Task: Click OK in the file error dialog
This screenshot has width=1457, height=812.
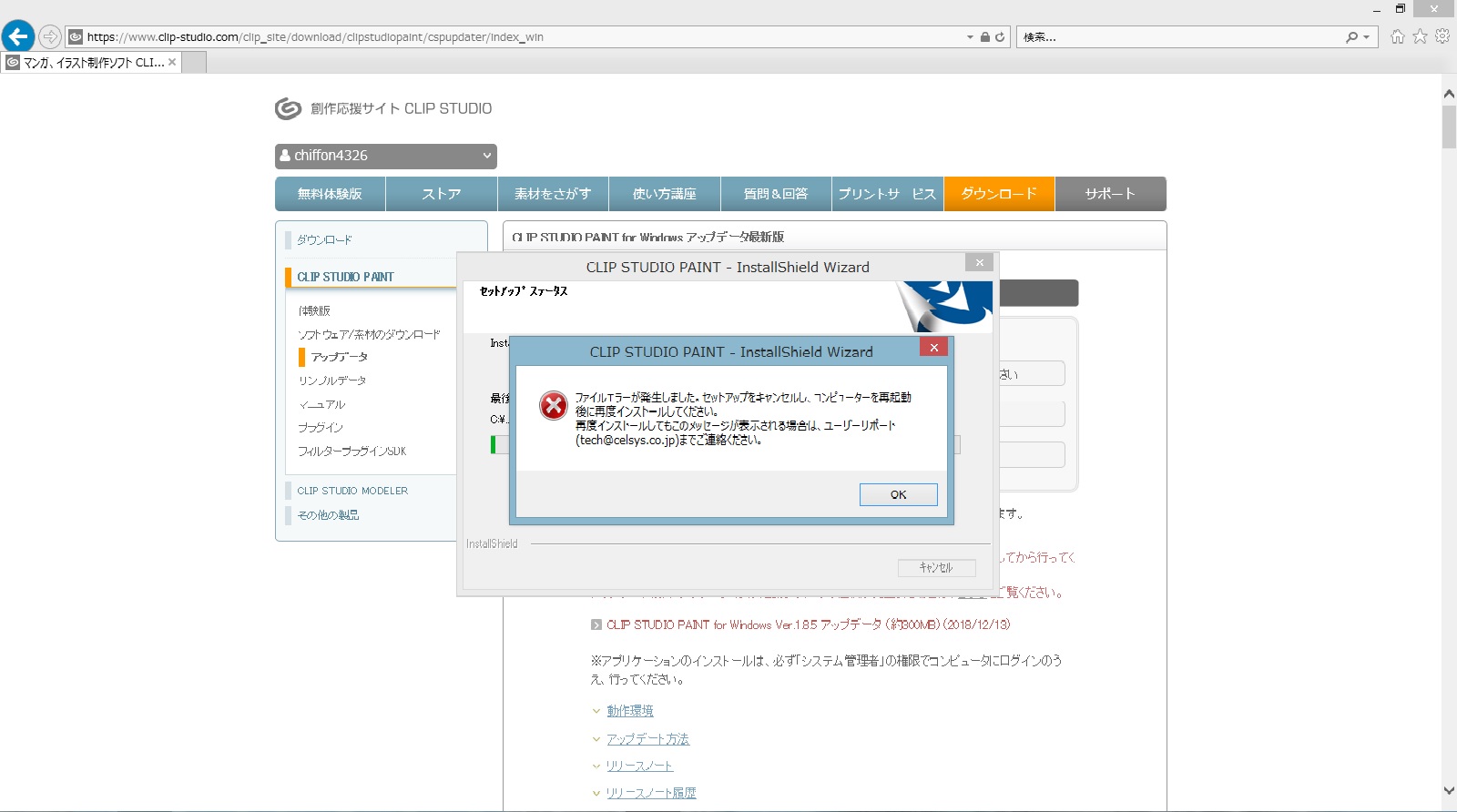Action: (x=899, y=494)
